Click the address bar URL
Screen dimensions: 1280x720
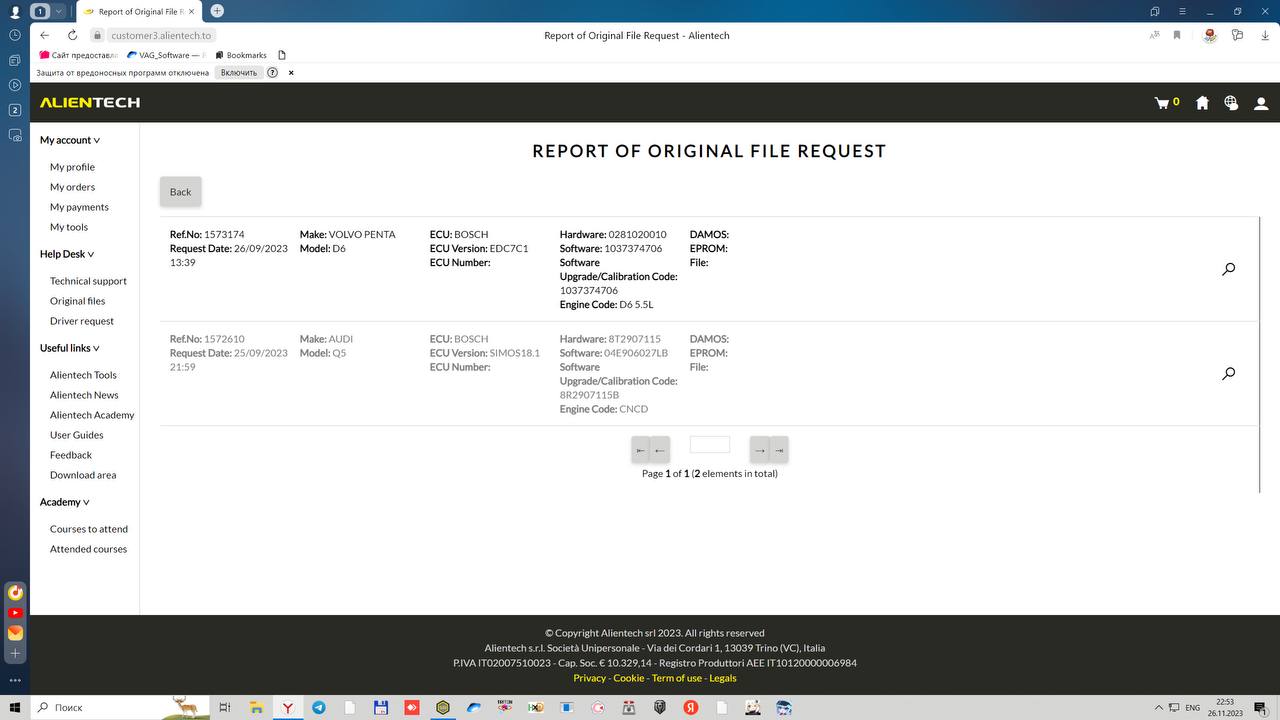tap(161, 35)
